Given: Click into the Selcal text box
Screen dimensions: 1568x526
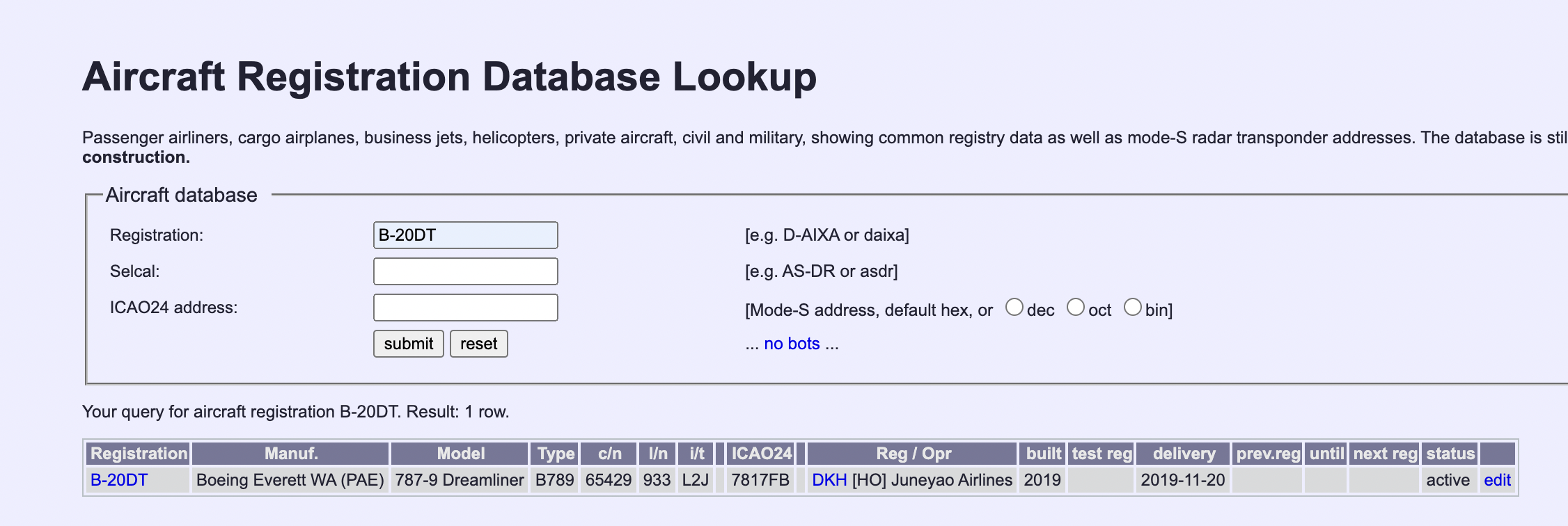Looking at the screenshot, I should [x=465, y=271].
